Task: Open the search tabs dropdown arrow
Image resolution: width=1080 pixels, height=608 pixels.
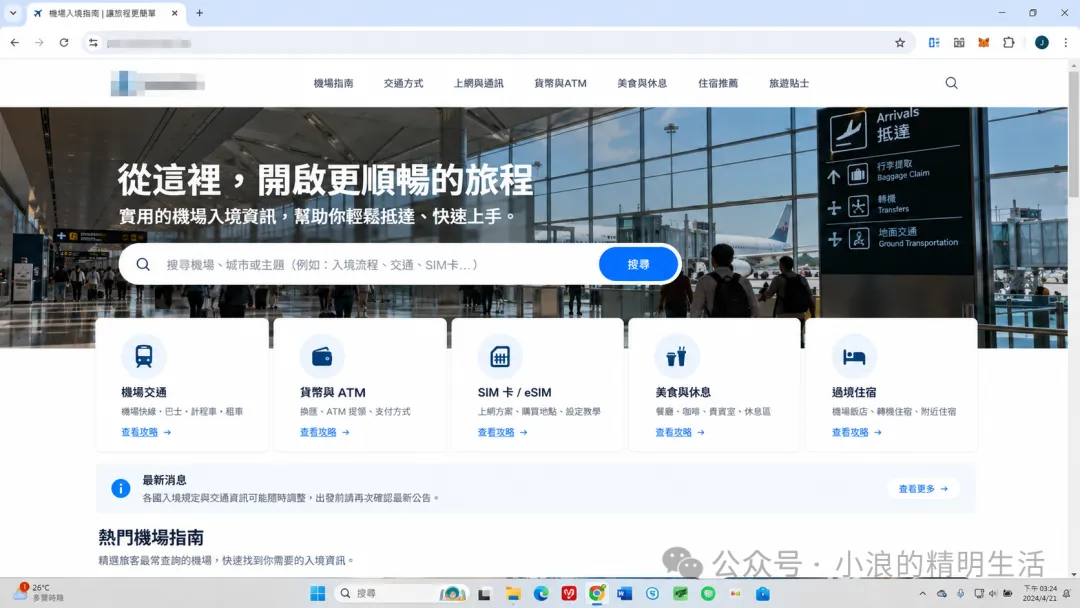Action: (12, 12)
